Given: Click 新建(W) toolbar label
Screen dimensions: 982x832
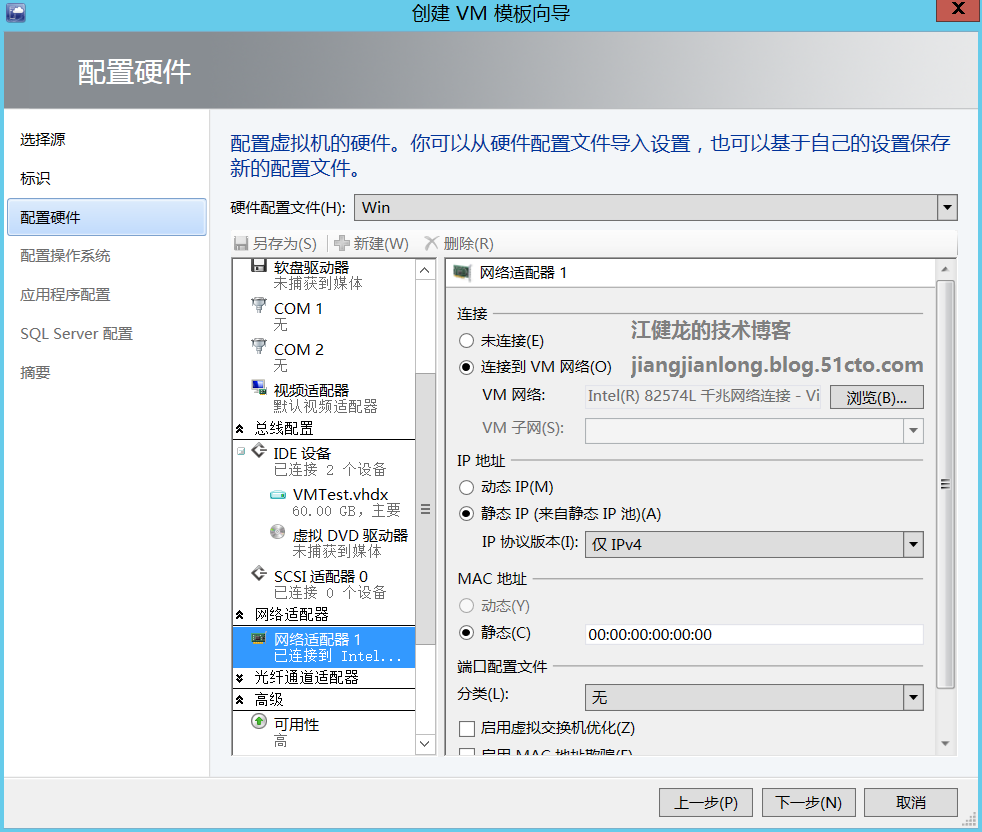Looking at the screenshot, I should (381, 244).
